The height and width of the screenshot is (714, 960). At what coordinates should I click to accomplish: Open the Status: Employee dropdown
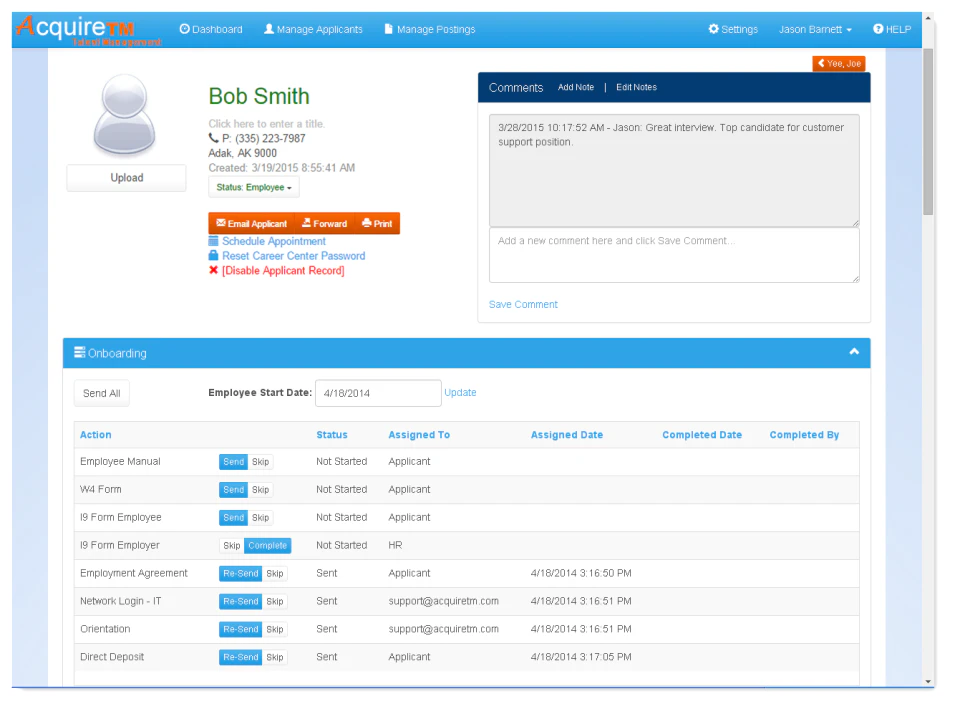[x=253, y=187]
